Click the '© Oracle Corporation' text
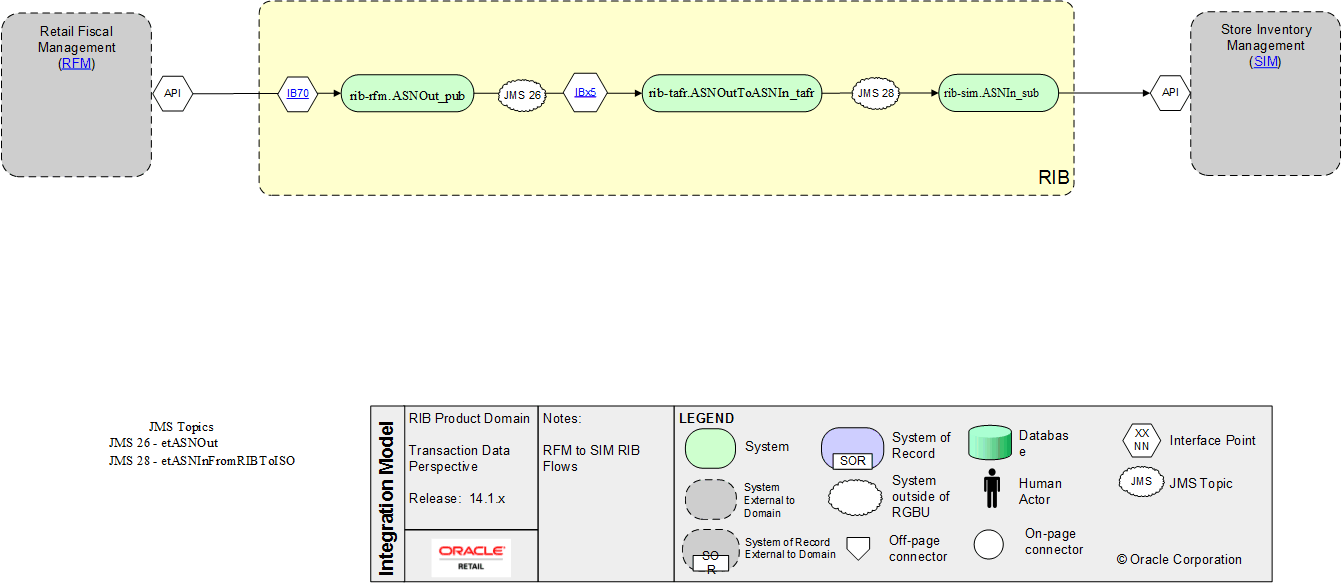Viewport: 1342px width, 586px height. (x=1179, y=559)
